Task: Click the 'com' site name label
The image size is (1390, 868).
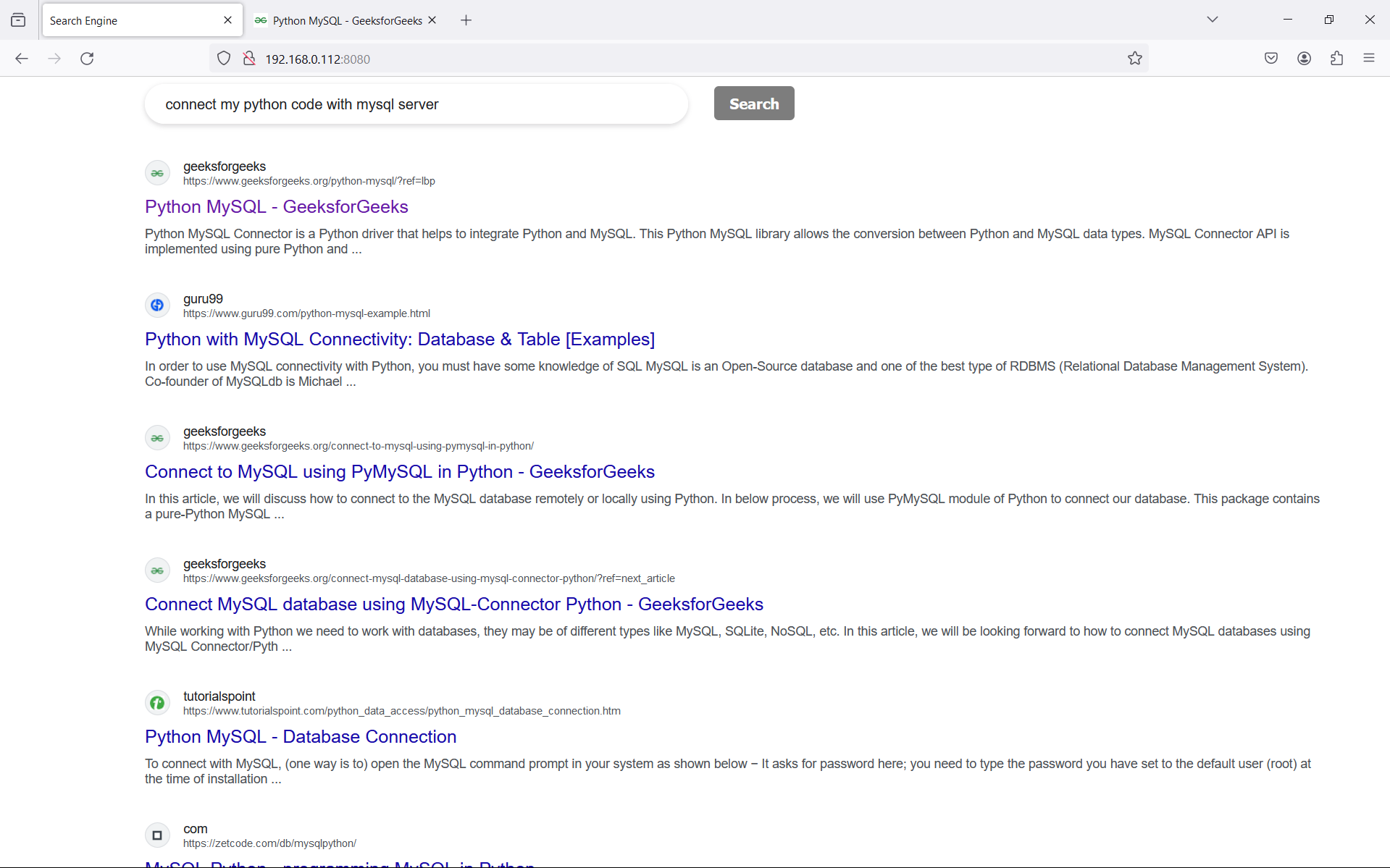Action: pyautogui.click(x=196, y=829)
